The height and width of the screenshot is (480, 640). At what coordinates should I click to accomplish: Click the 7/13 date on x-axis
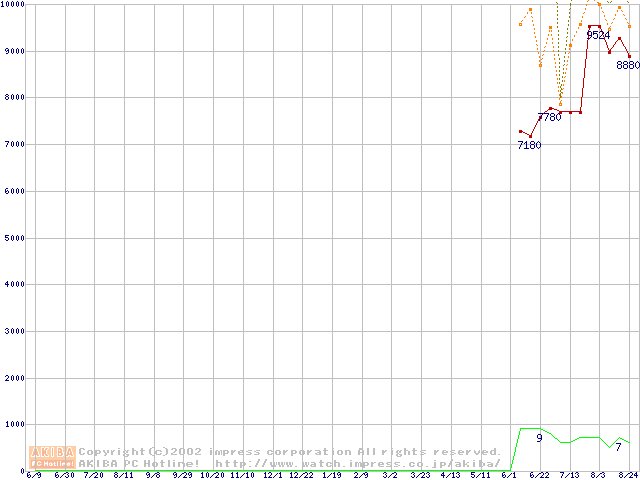point(569,476)
